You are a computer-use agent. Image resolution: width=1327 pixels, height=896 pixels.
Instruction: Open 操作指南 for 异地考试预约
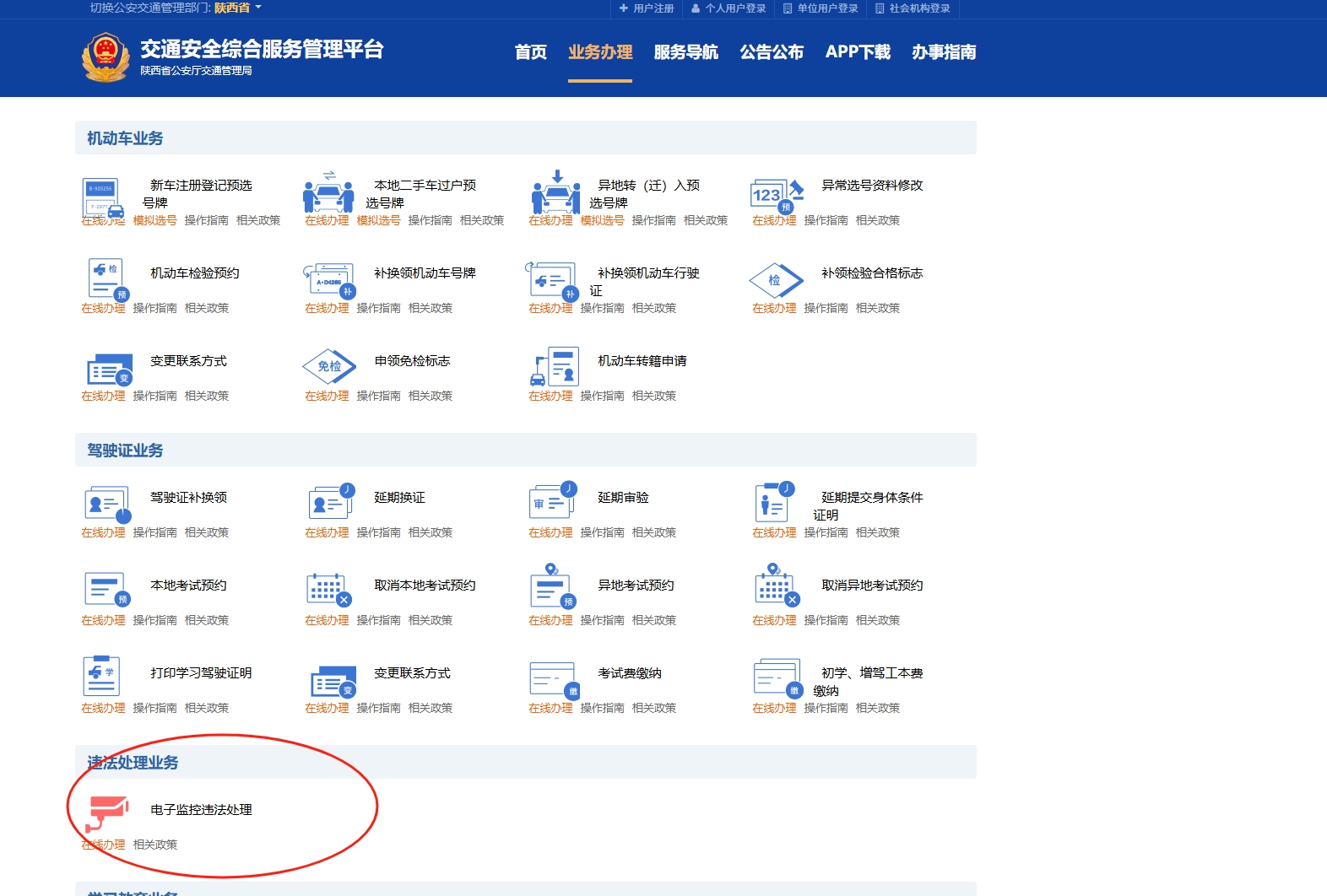pos(602,620)
